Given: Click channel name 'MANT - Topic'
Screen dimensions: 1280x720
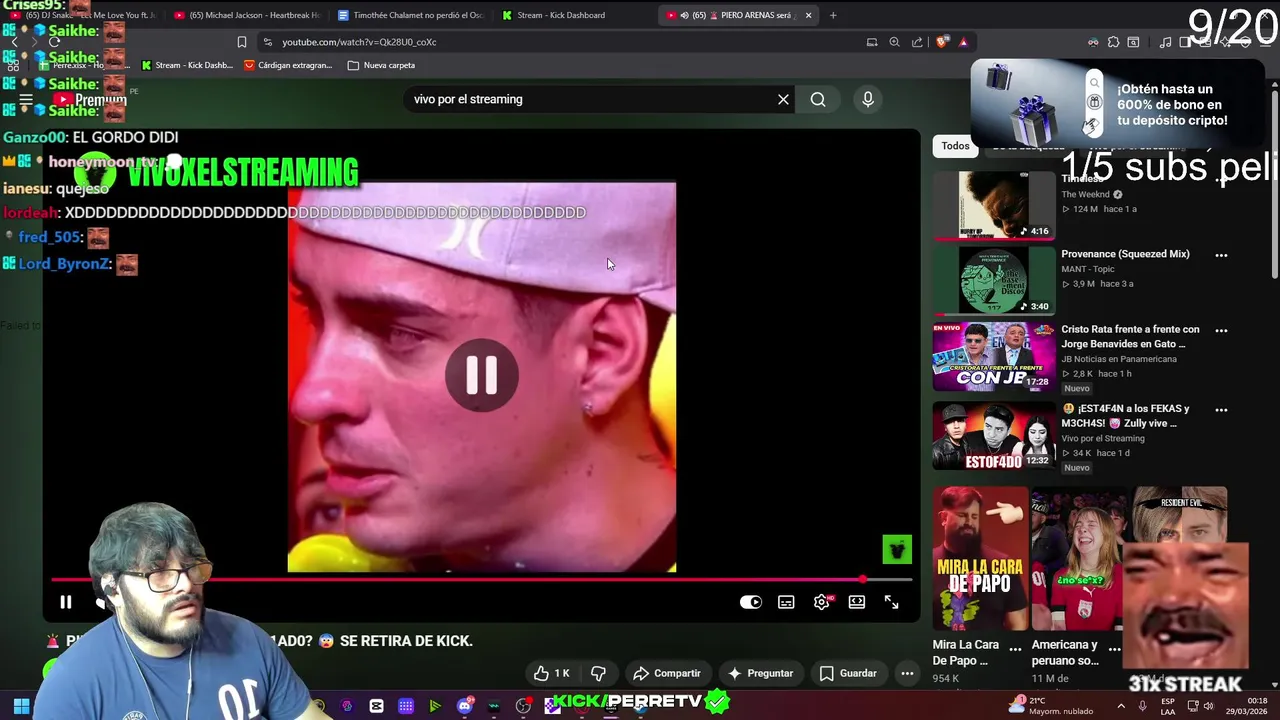Looking at the screenshot, I should [x=1087, y=269].
